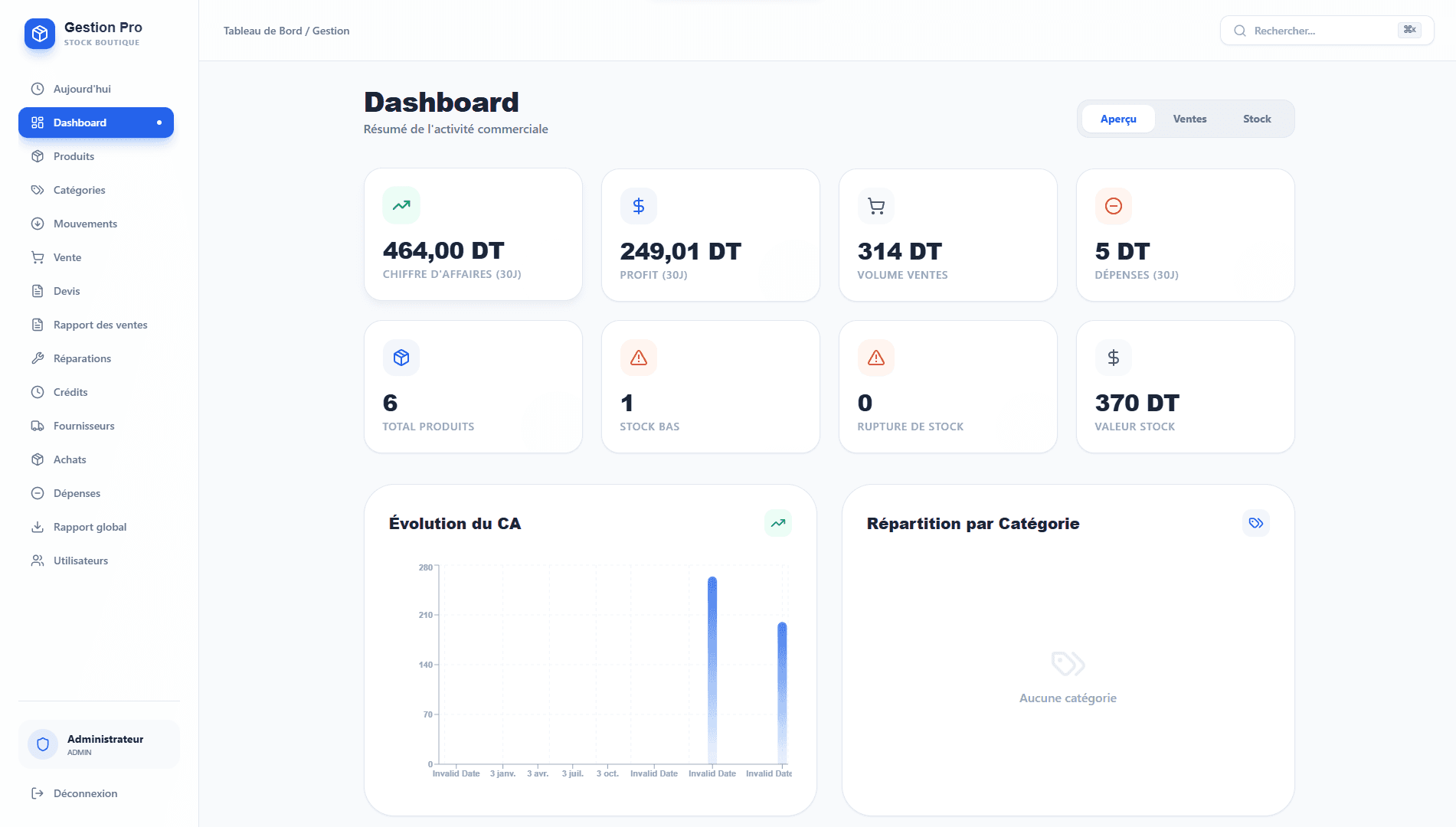This screenshot has height=827, width=1456.
Task: Click the magnifier icon in search box
Action: (x=1239, y=31)
